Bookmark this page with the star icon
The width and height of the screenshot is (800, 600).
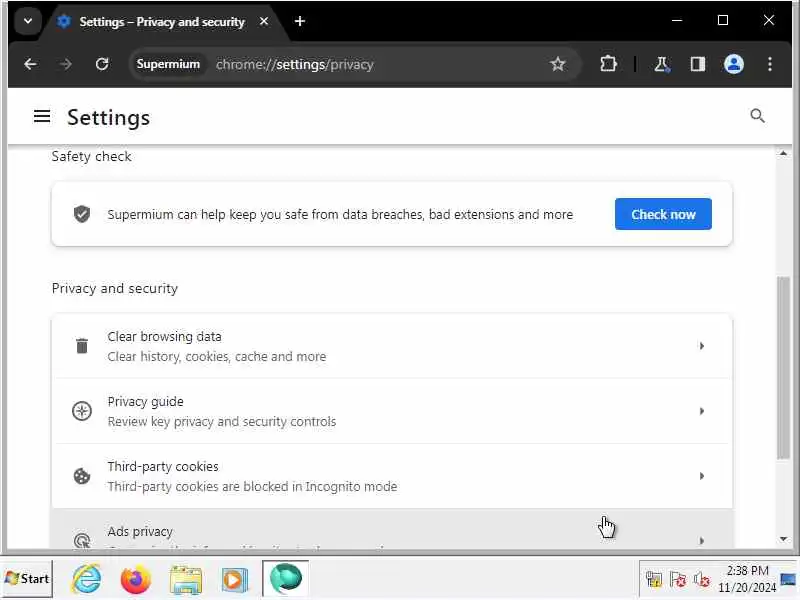pos(558,64)
